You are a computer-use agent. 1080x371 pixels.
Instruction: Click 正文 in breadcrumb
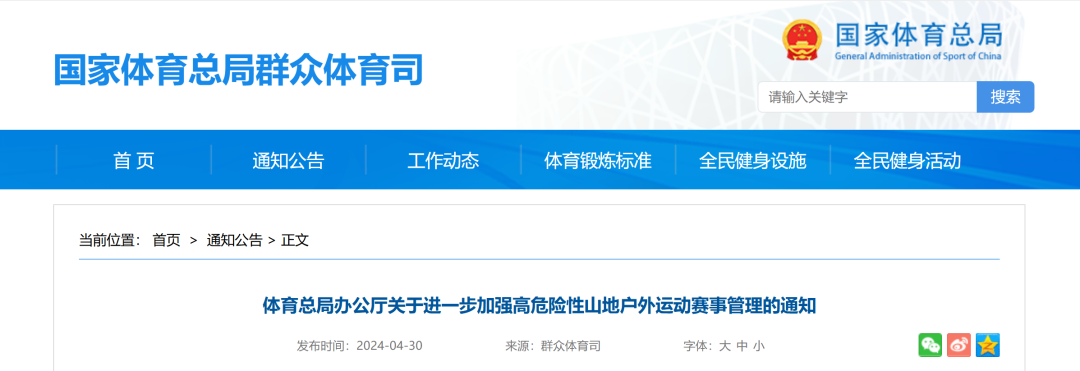coord(295,240)
